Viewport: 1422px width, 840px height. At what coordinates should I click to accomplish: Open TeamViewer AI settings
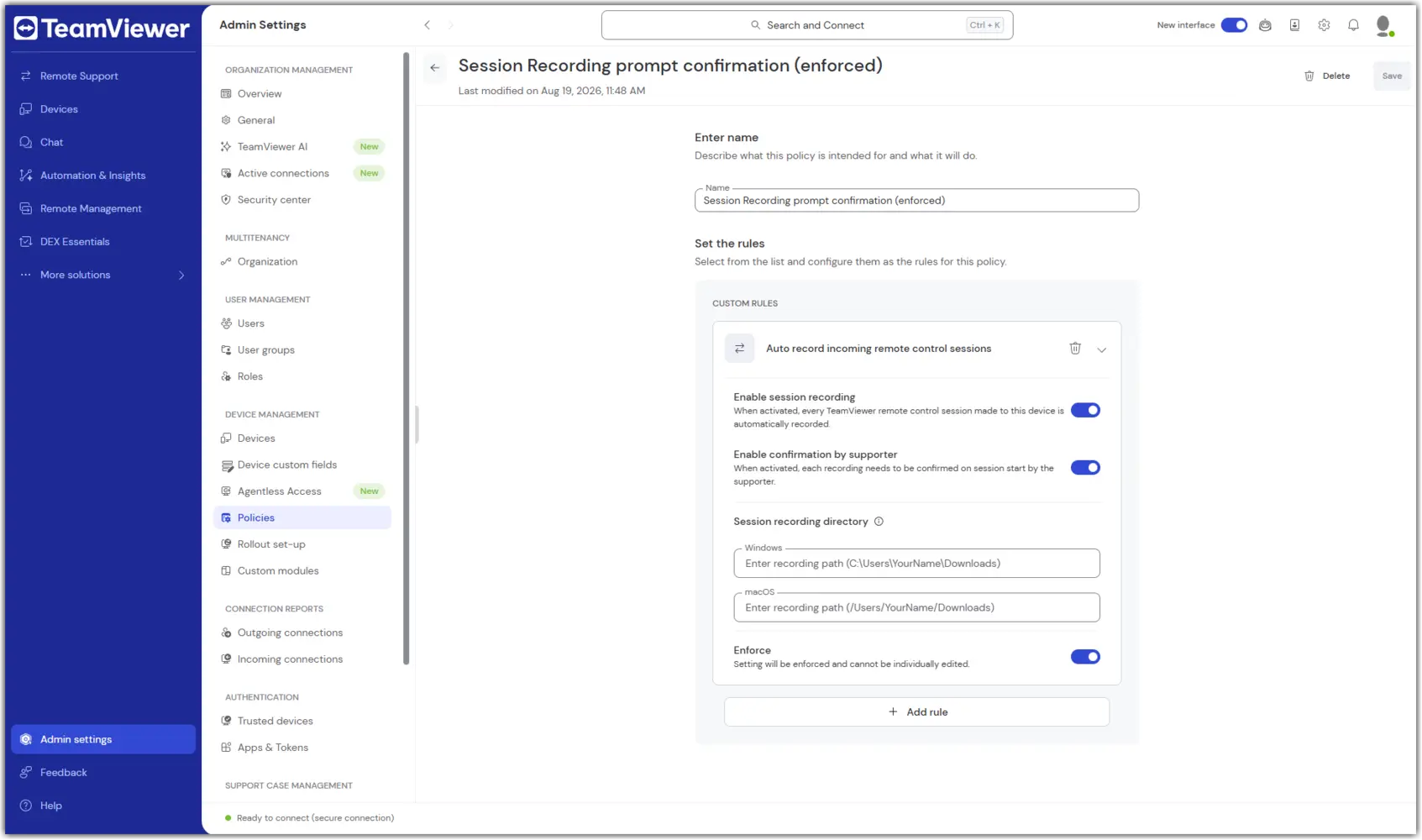pyautogui.click(x=302, y=147)
